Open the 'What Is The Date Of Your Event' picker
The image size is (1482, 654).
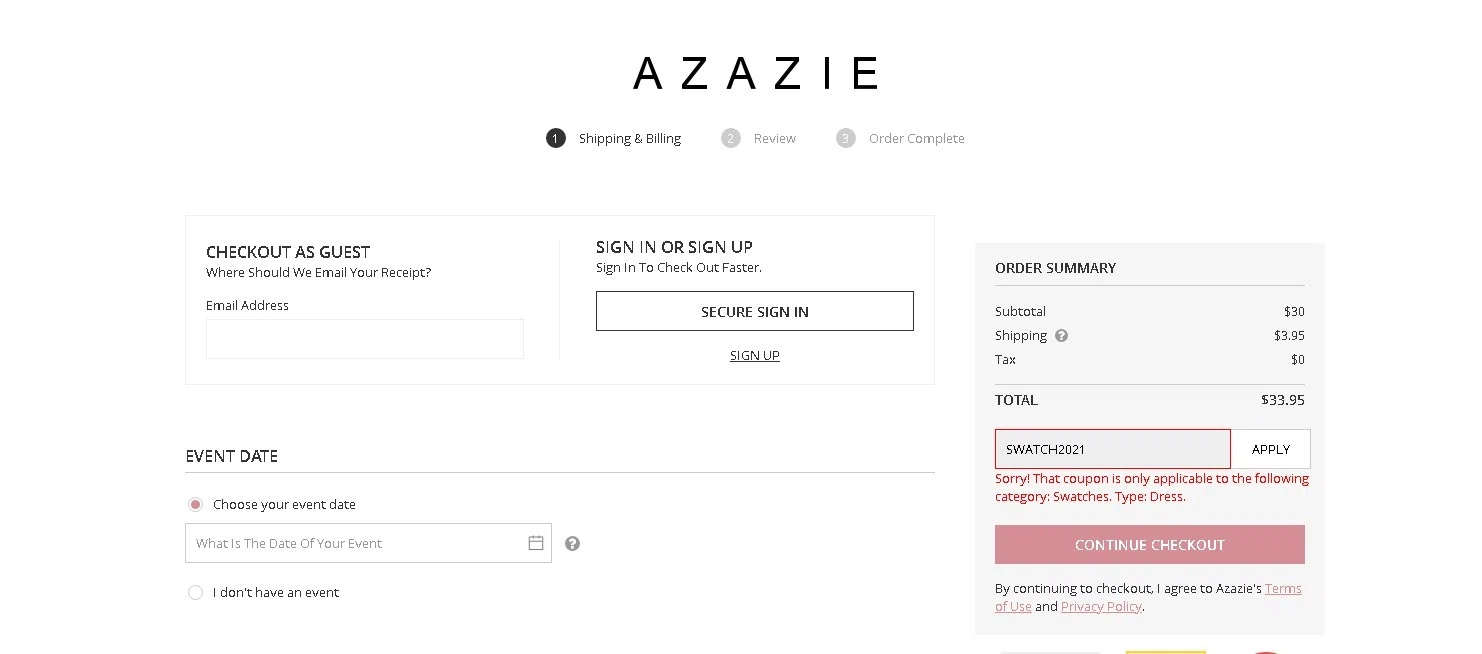coord(355,543)
